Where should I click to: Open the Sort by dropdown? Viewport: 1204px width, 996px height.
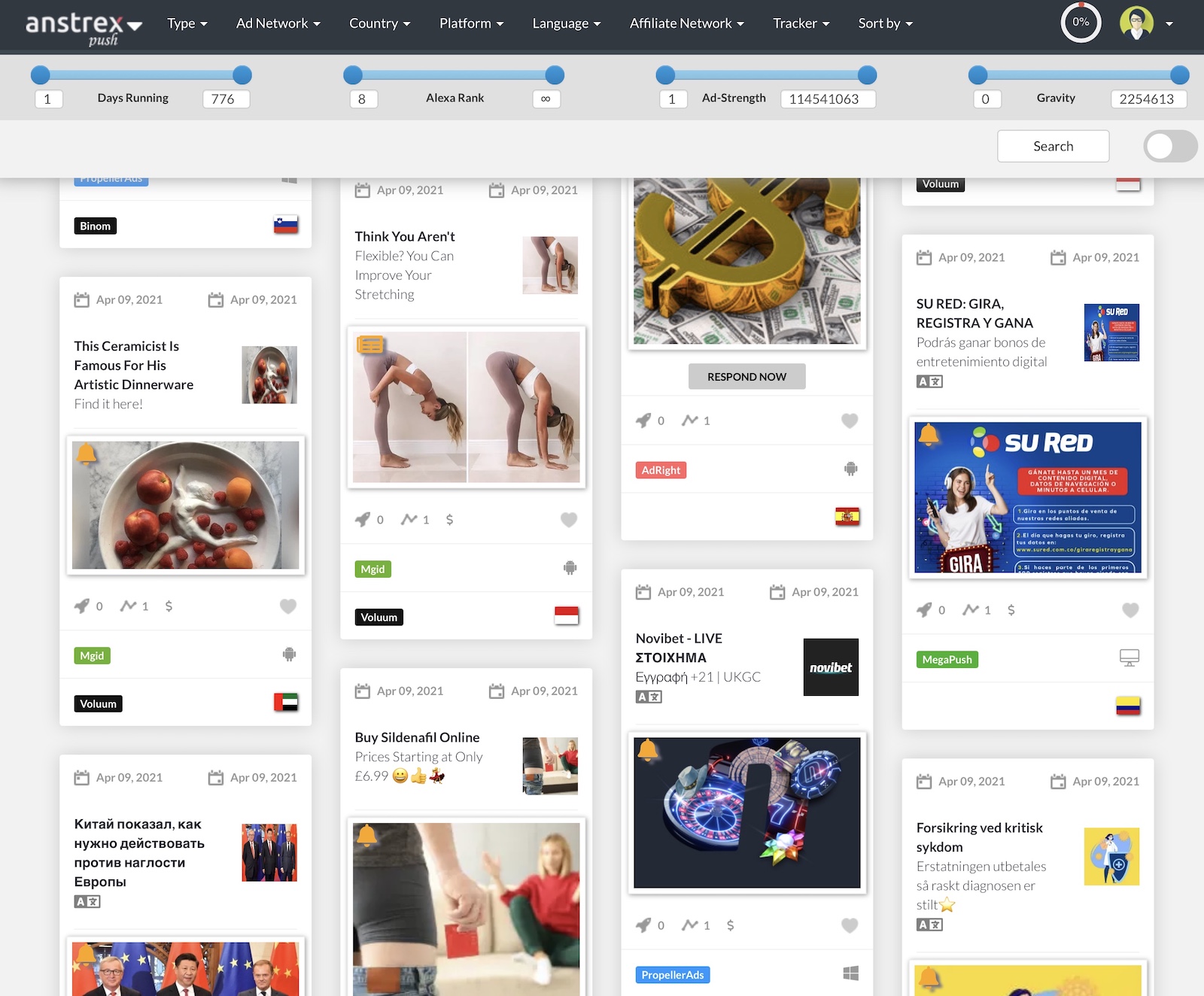885,23
